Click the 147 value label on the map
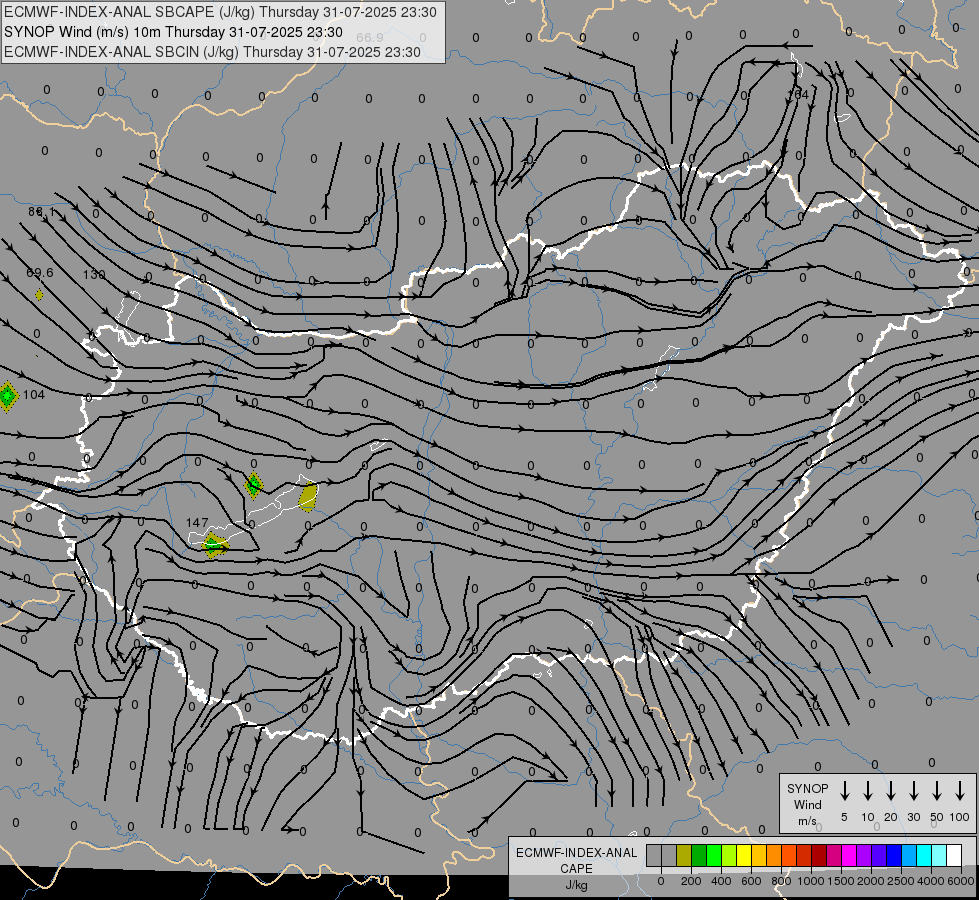Screen dimensions: 979x900 tap(197, 523)
